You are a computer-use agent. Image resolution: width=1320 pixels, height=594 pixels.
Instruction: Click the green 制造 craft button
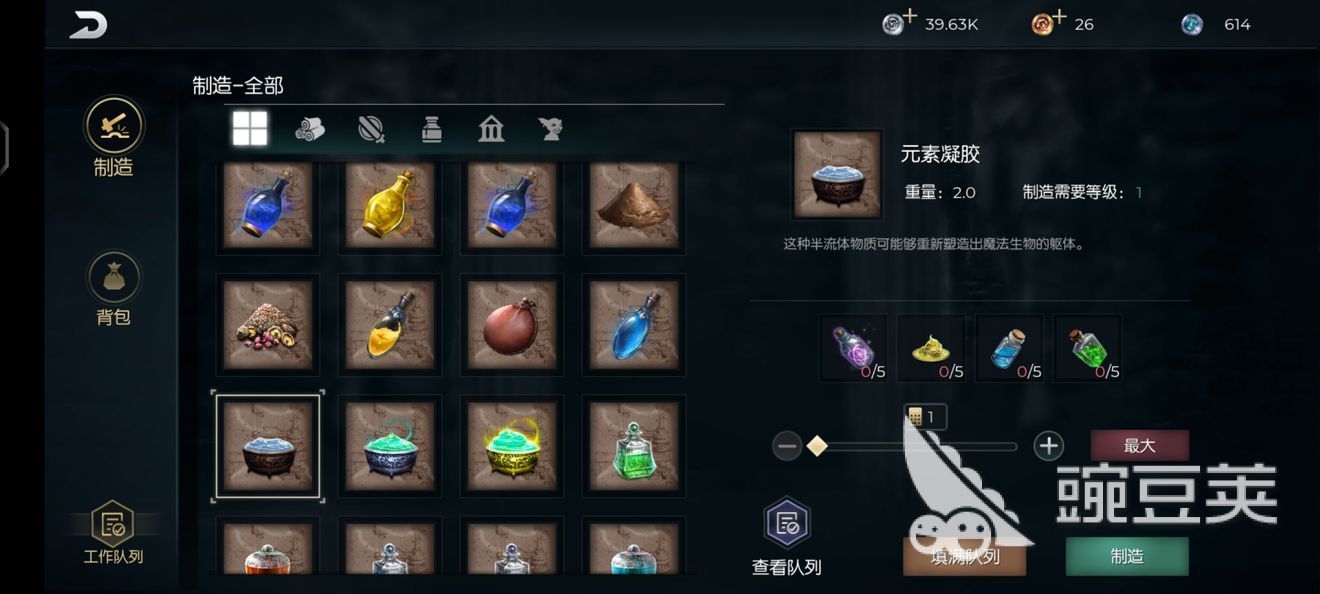pyautogui.click(x=1127, y=556)
